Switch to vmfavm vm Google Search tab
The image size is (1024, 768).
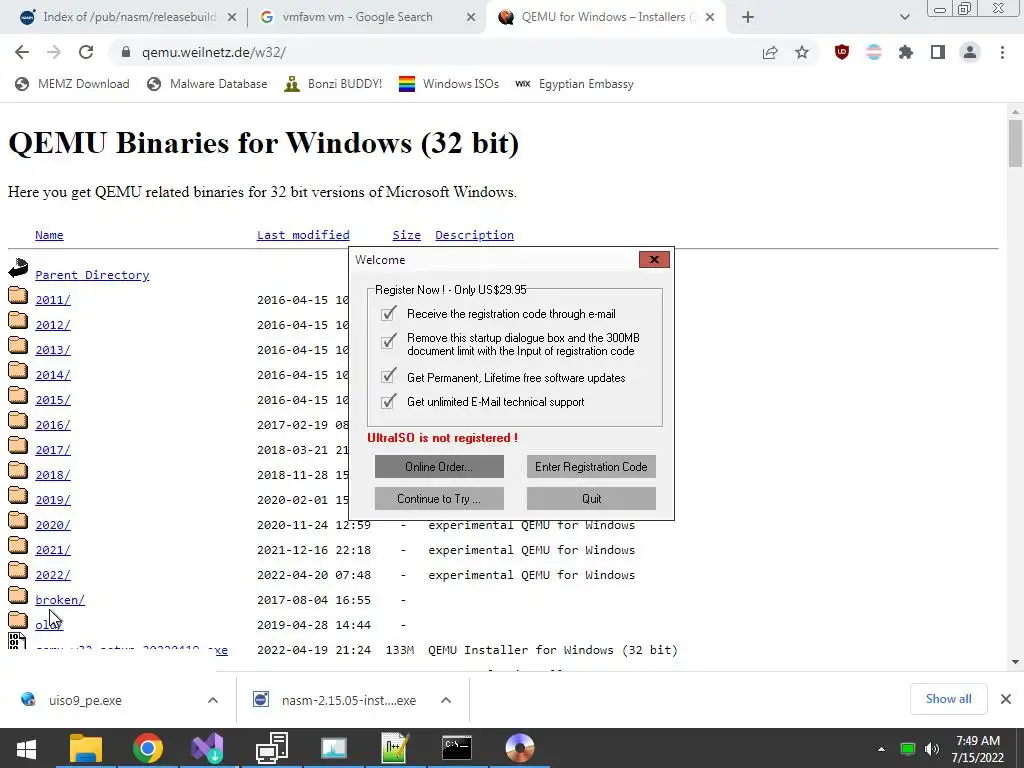coord(366,17)
